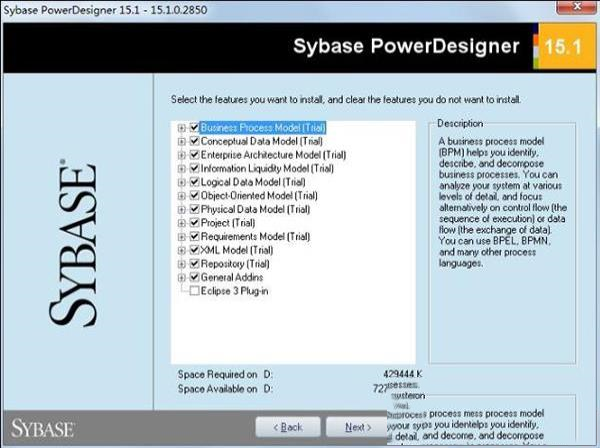
Task: Expand the Physical Data Model tree node
Action: (x=182, y=210)
